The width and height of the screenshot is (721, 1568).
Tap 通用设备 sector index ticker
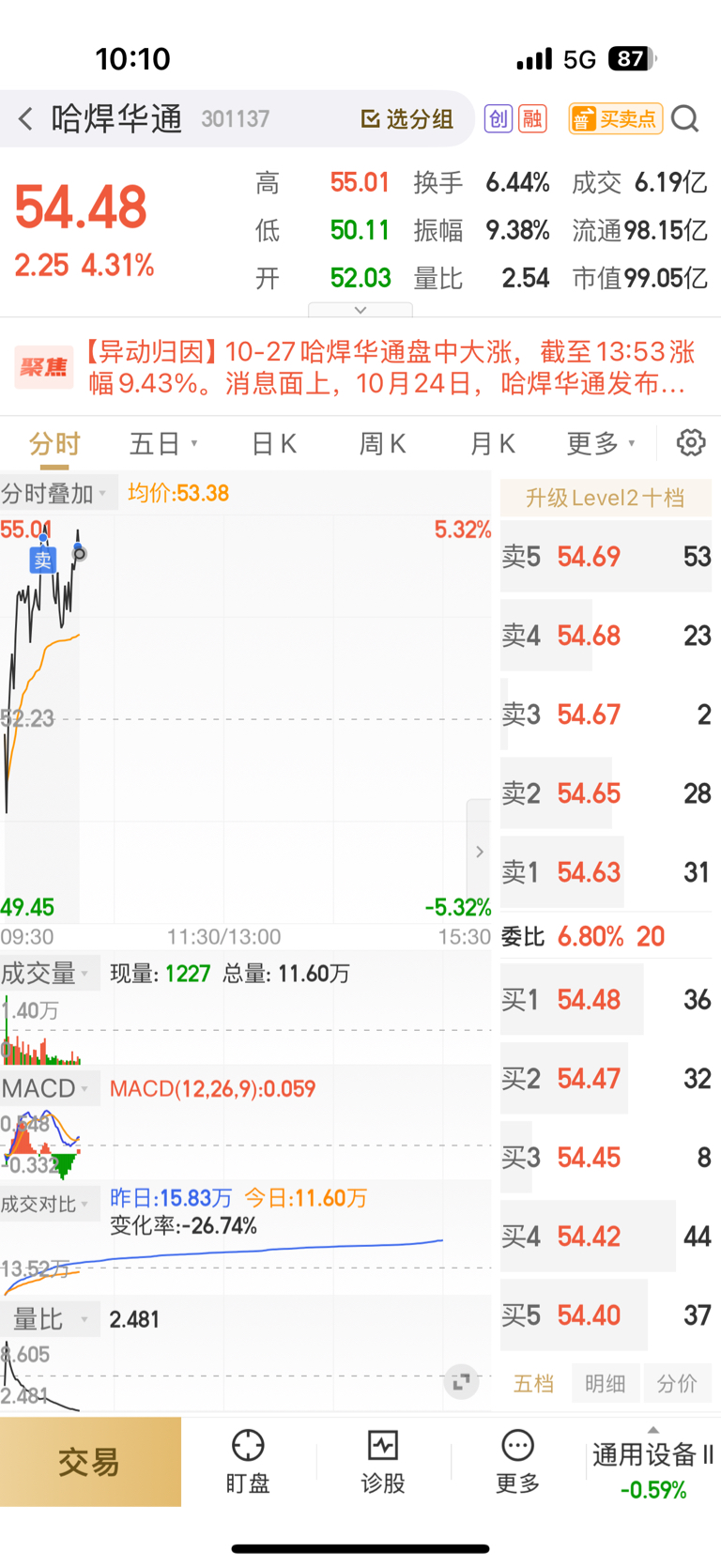click(652, 1470)
